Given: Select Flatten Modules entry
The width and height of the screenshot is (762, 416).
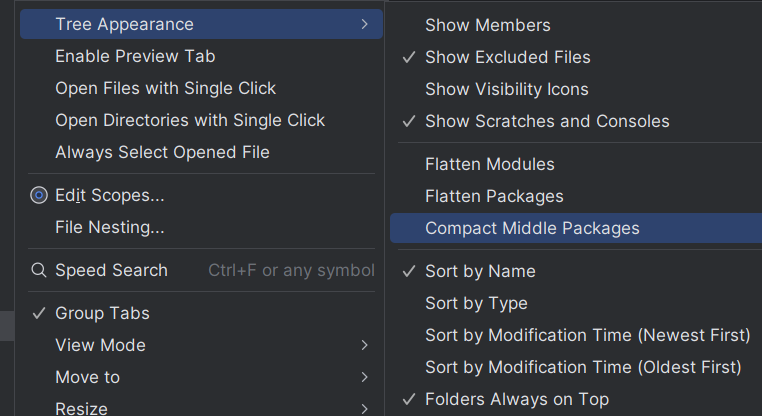Looking at the screenshot, I should [489, 164].
